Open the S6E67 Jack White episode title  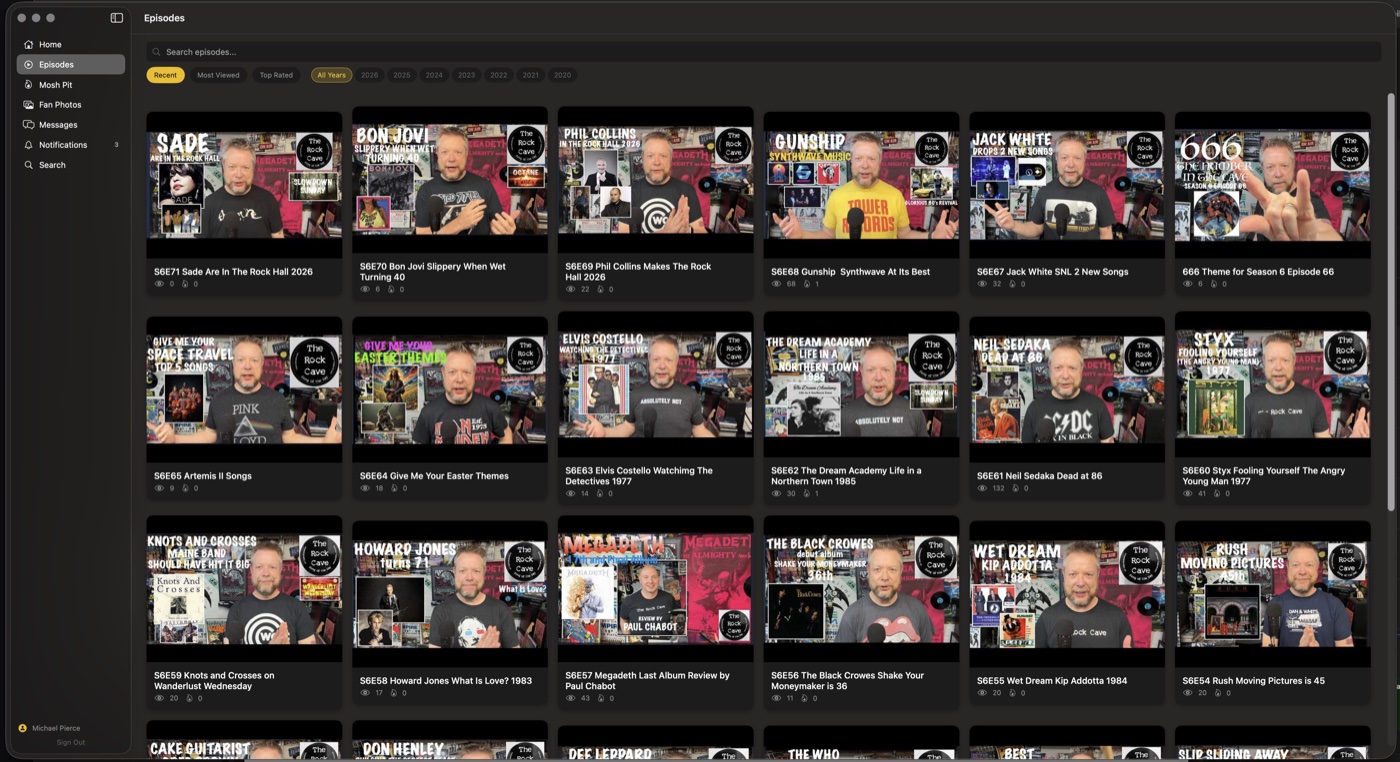pyautogui.click(x=1053, y=271)
